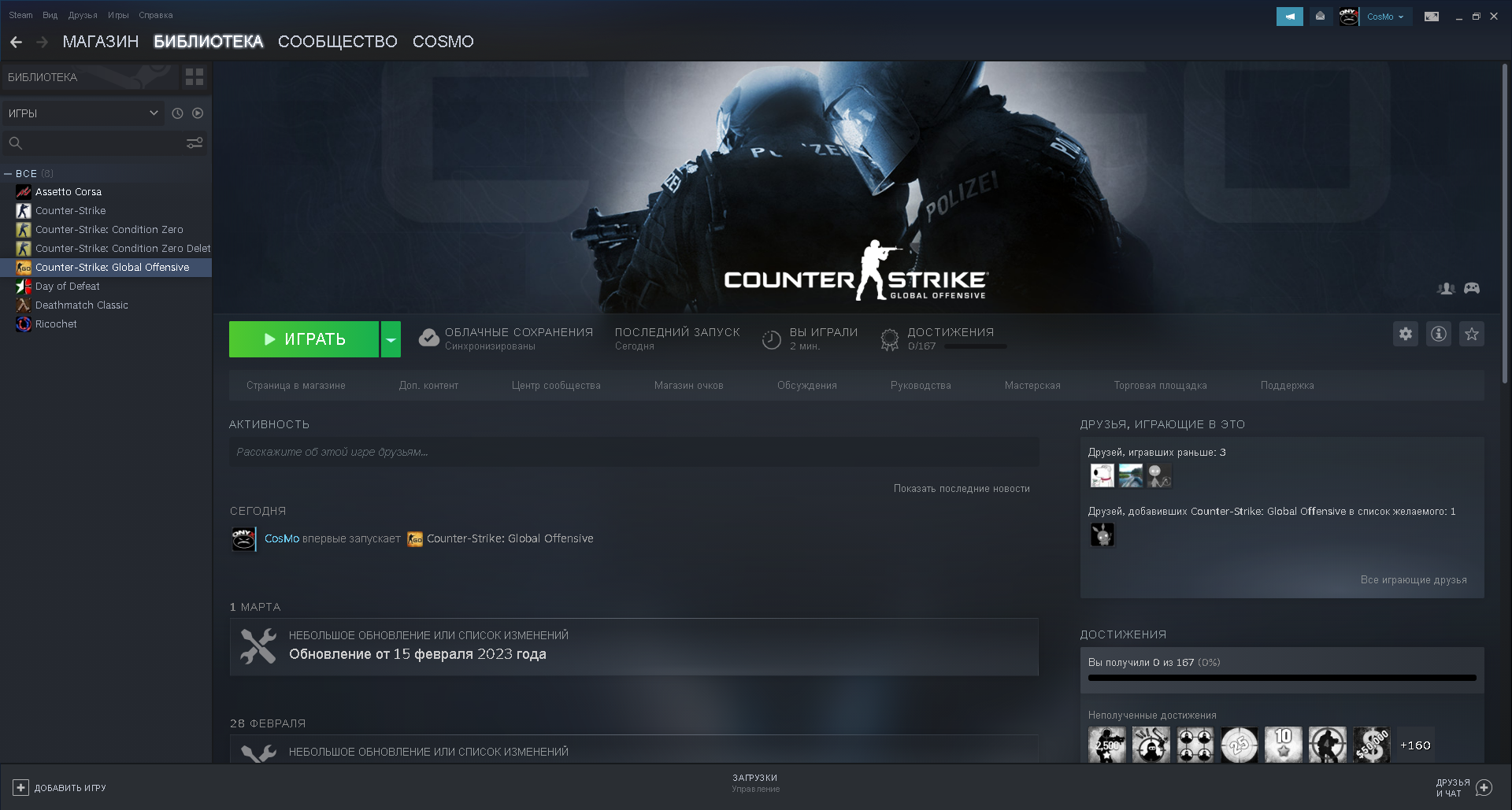Screen dimensions: 1512x810
Task: Switch to Big Picture mode icon
Action: 1432,17
